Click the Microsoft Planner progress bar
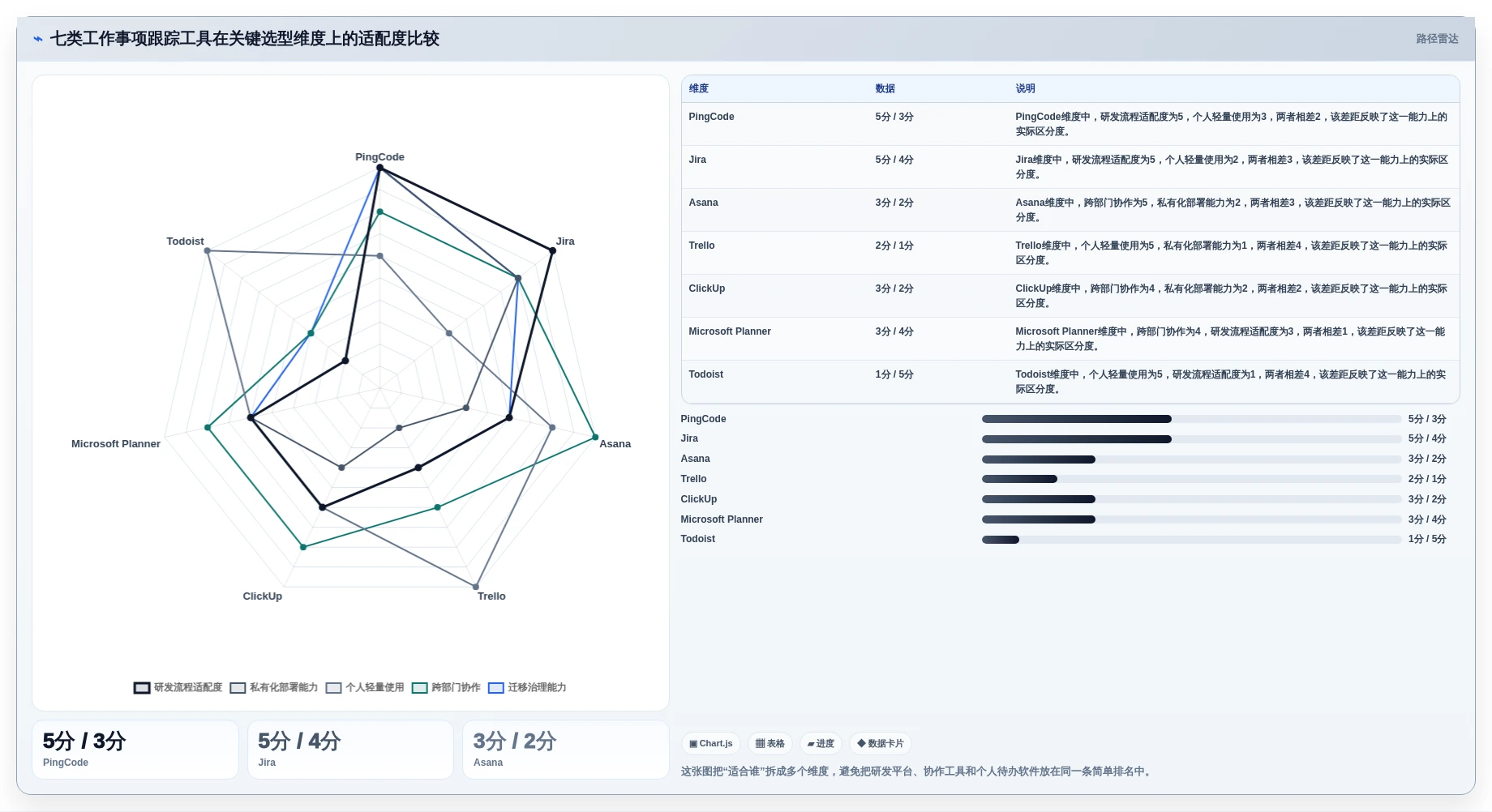The image size is (1492, 812). pyautogui.click(x=1191, y=519)
